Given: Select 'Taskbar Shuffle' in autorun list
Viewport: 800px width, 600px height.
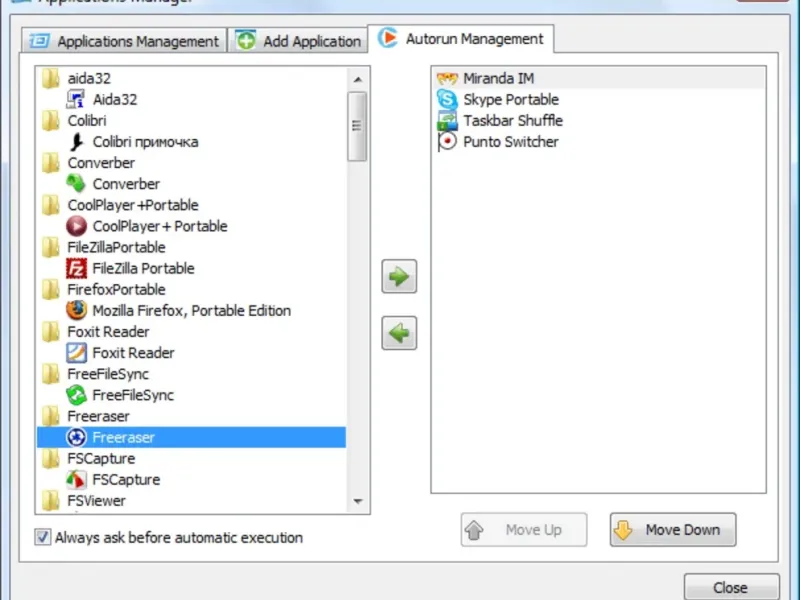Looking at the screenshot, I should point(598,121).
